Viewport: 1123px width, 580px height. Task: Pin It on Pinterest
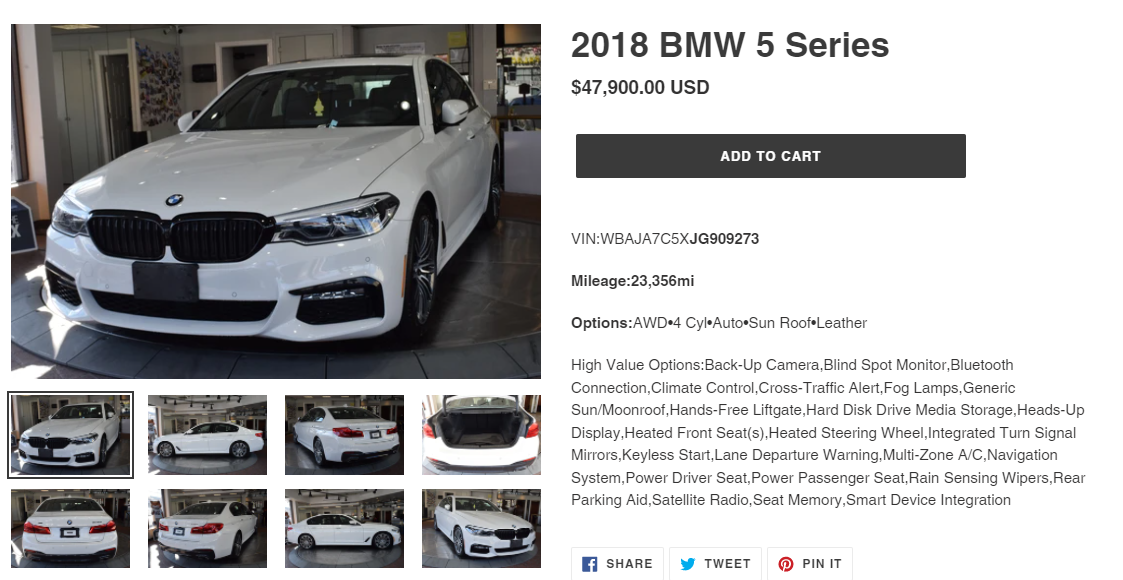pos(810,564)
